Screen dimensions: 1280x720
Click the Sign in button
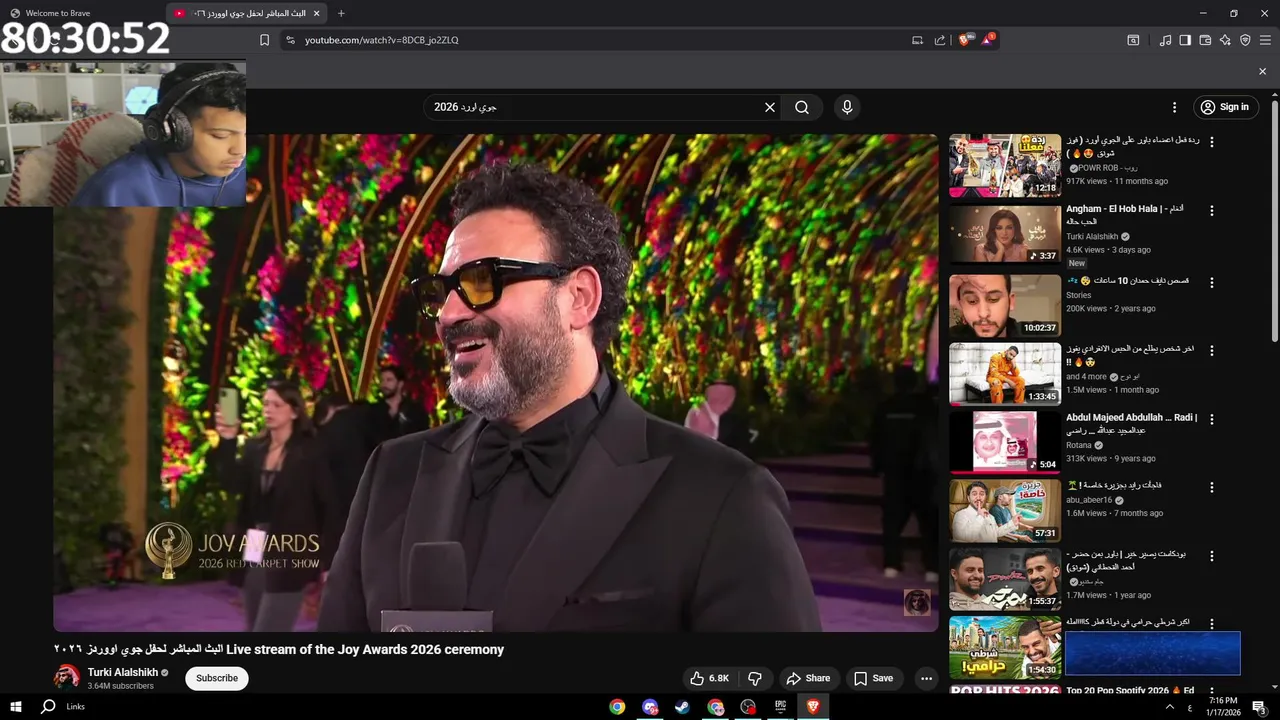tap(1225, 107)
